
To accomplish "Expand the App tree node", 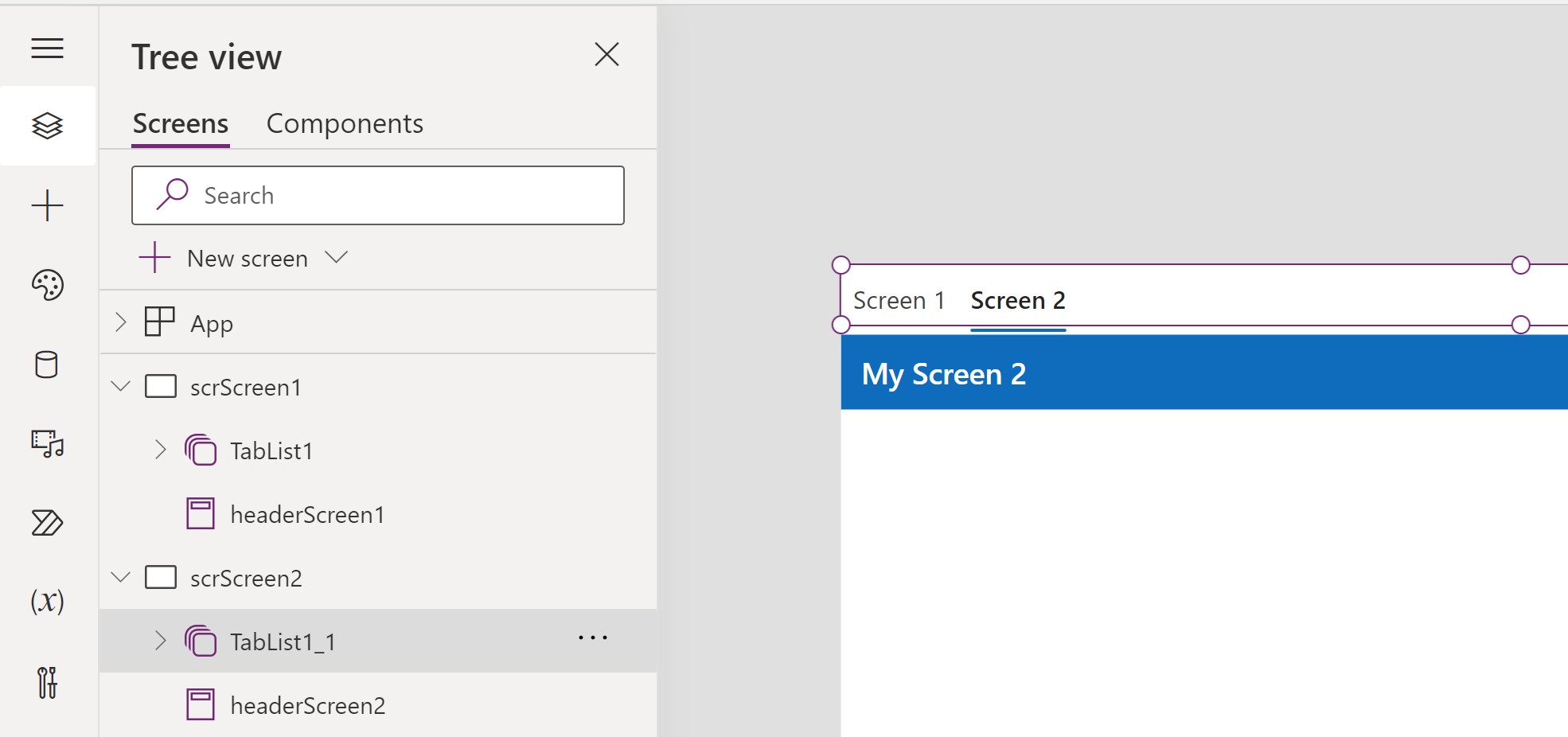I will click(121, 322).
